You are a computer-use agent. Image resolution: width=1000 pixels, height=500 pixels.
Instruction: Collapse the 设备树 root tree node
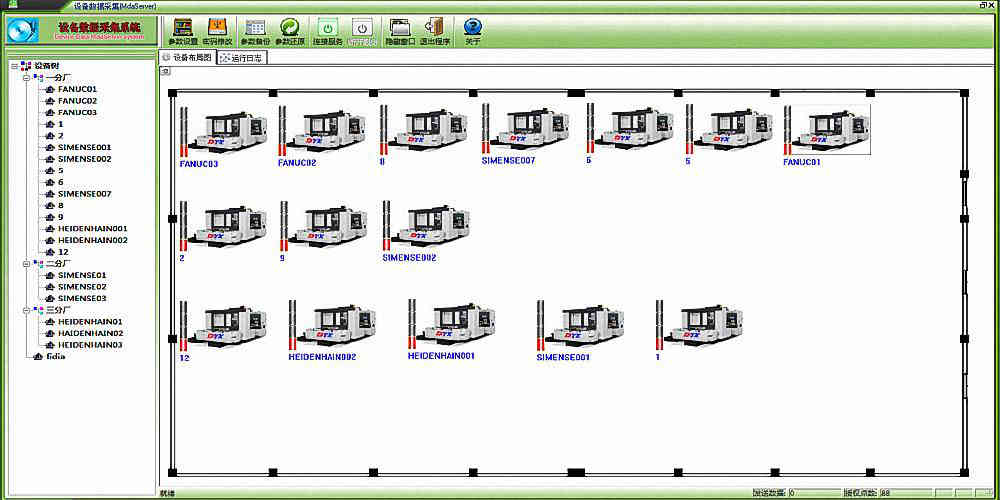[x=14, y=66]
